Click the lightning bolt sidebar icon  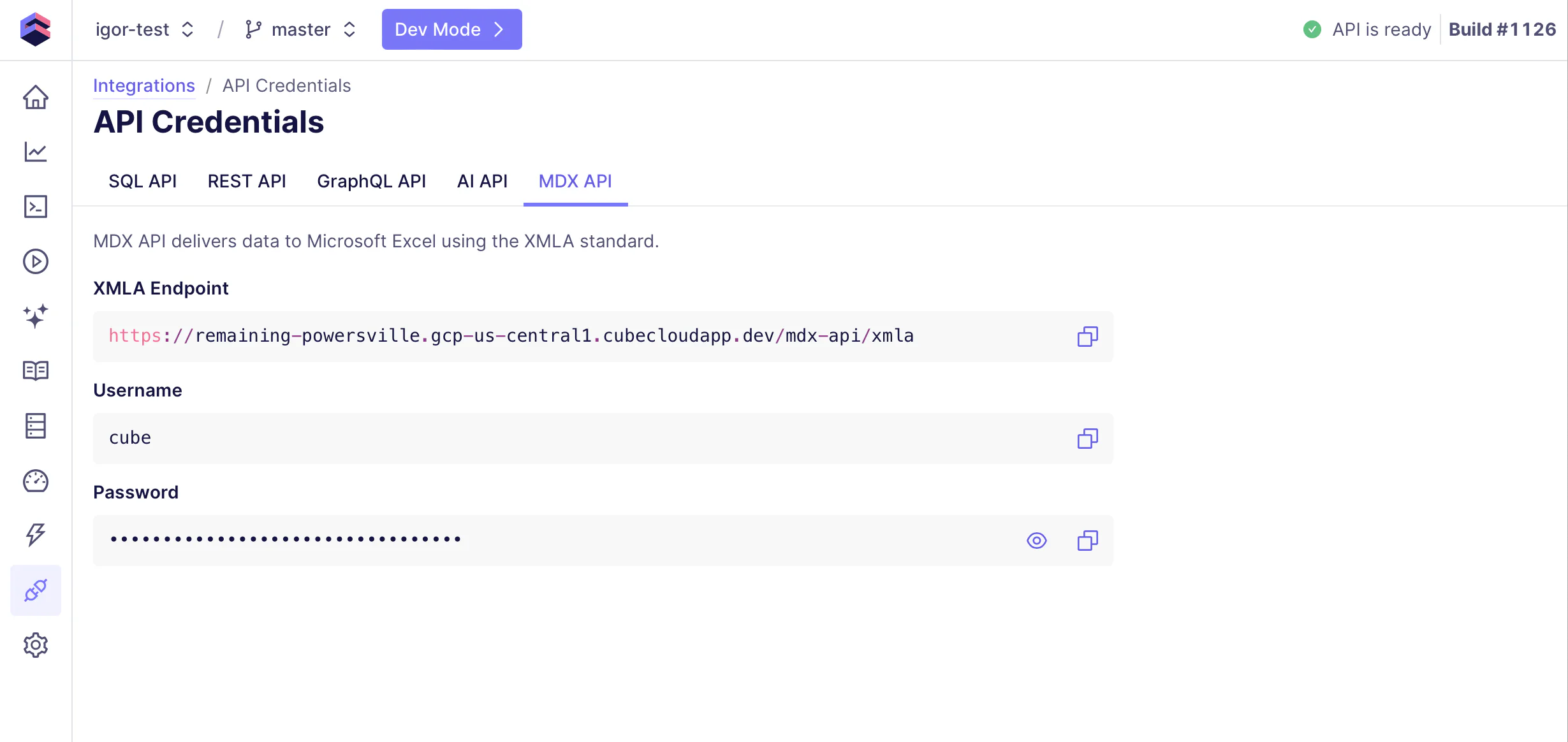[36, 535]
